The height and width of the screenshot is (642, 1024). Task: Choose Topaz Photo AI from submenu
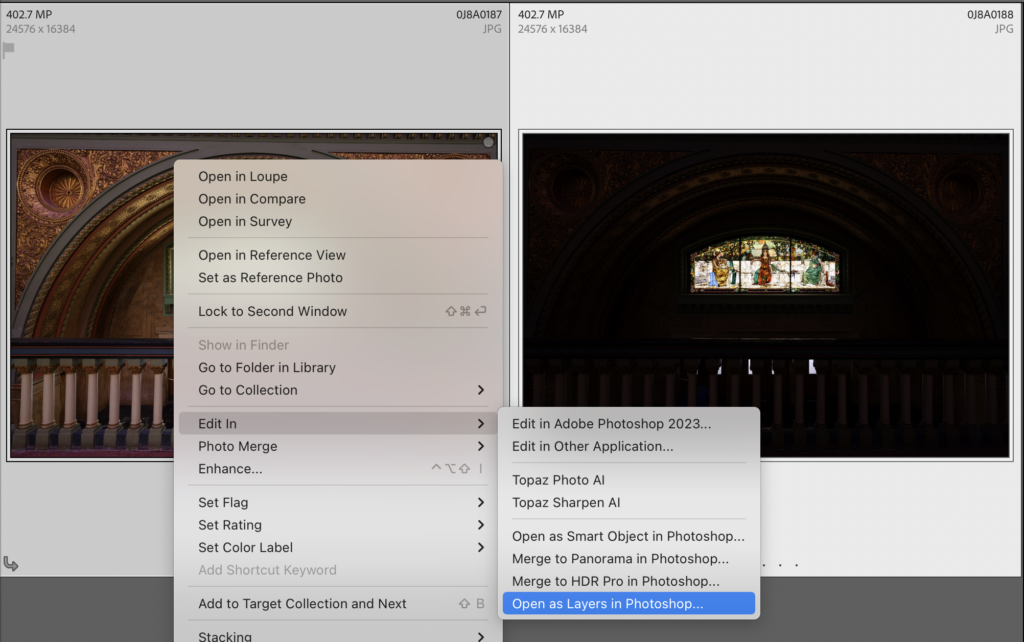[558, 480]
